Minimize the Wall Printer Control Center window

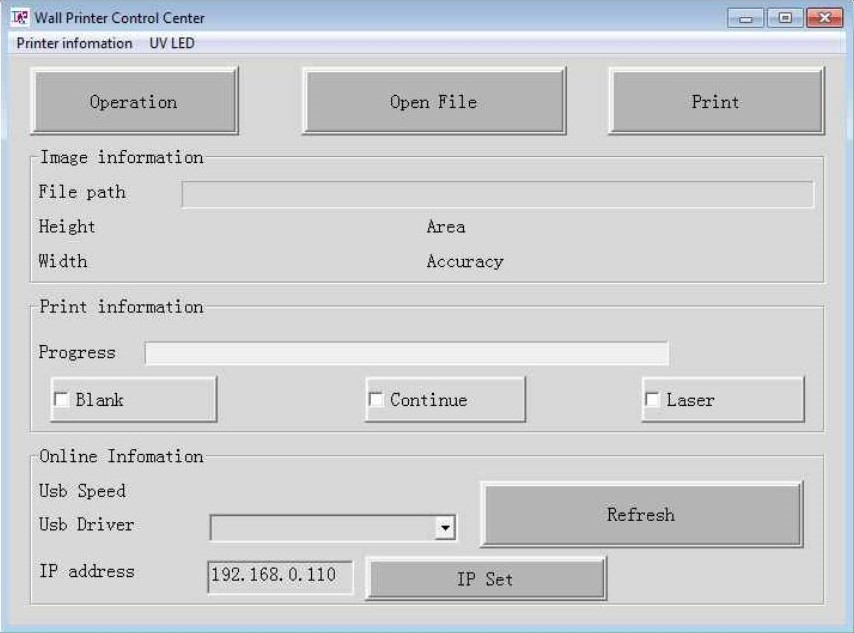click(x=746, y=18)
